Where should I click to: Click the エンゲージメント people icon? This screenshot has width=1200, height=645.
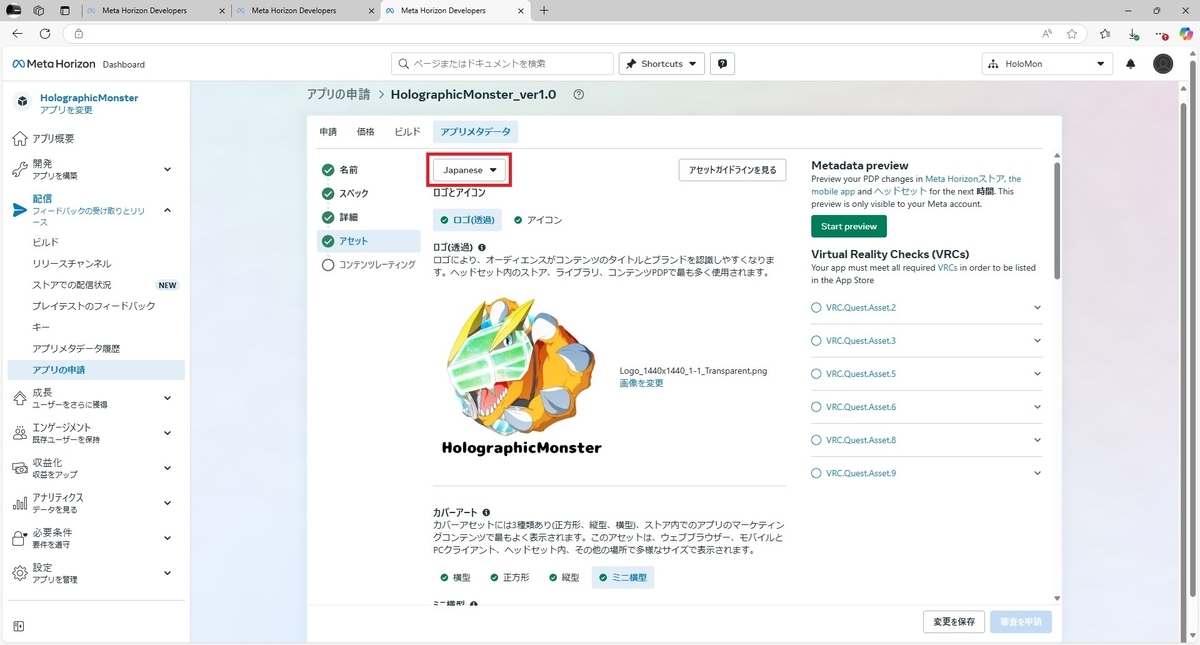pyautogui.click(x=20, y=433)
